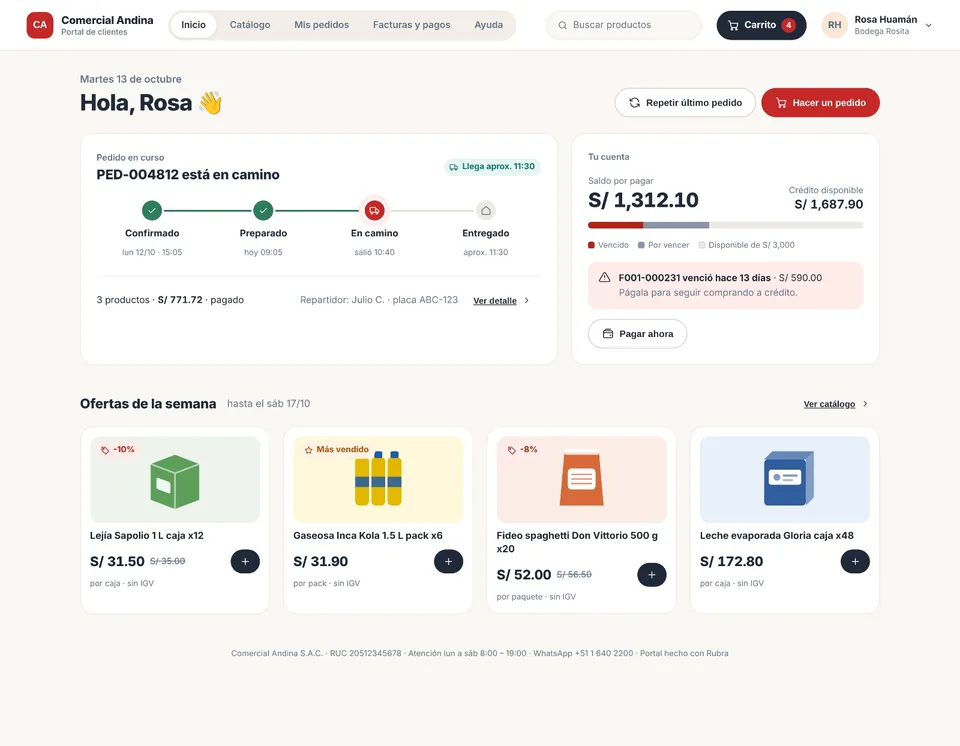Click the cart icon in Carrito
Screen dimensions: 960x746
[x=733, y=25]
